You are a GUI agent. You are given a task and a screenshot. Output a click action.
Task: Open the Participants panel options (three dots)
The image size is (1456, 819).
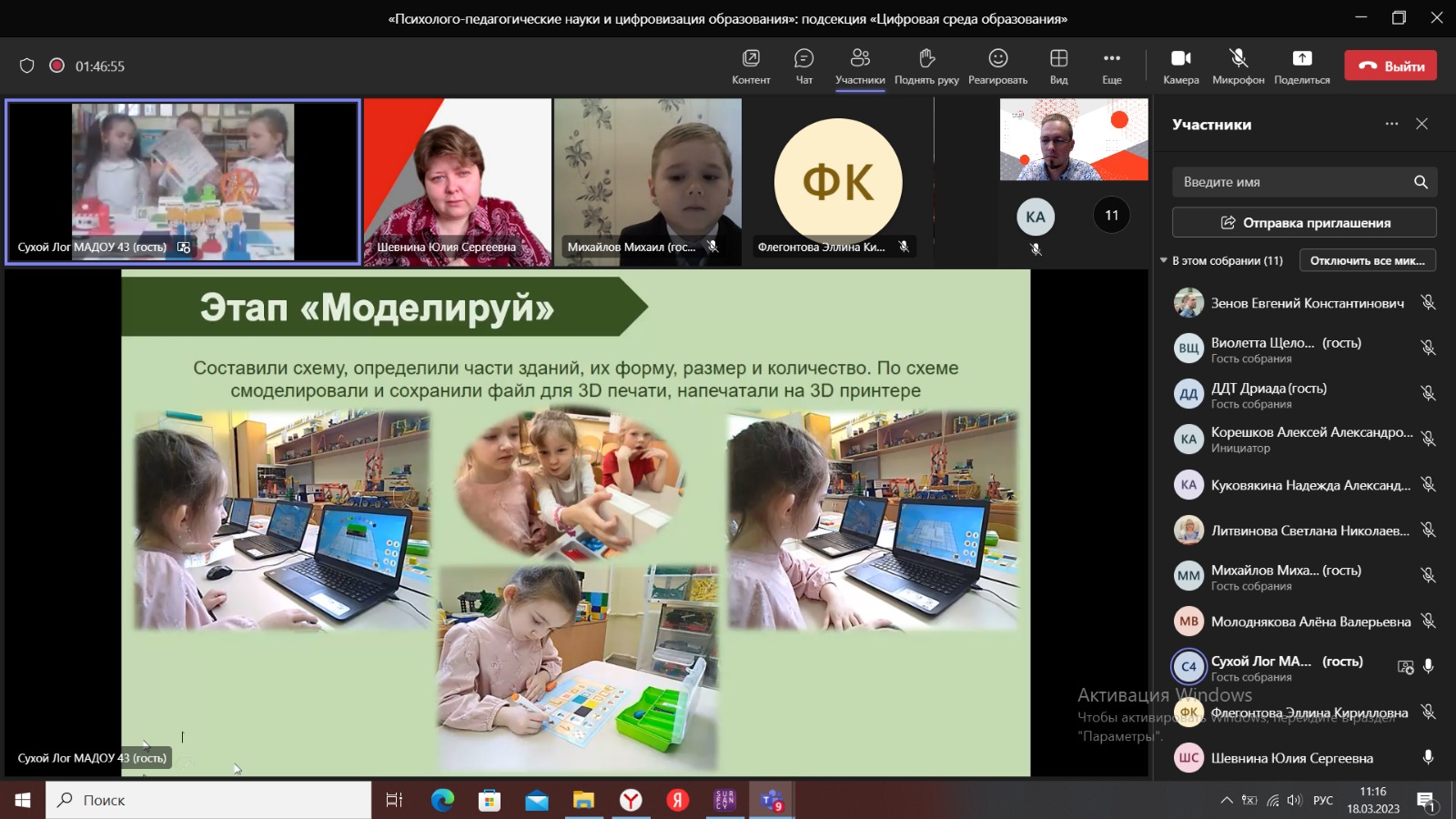[1391, 124]
